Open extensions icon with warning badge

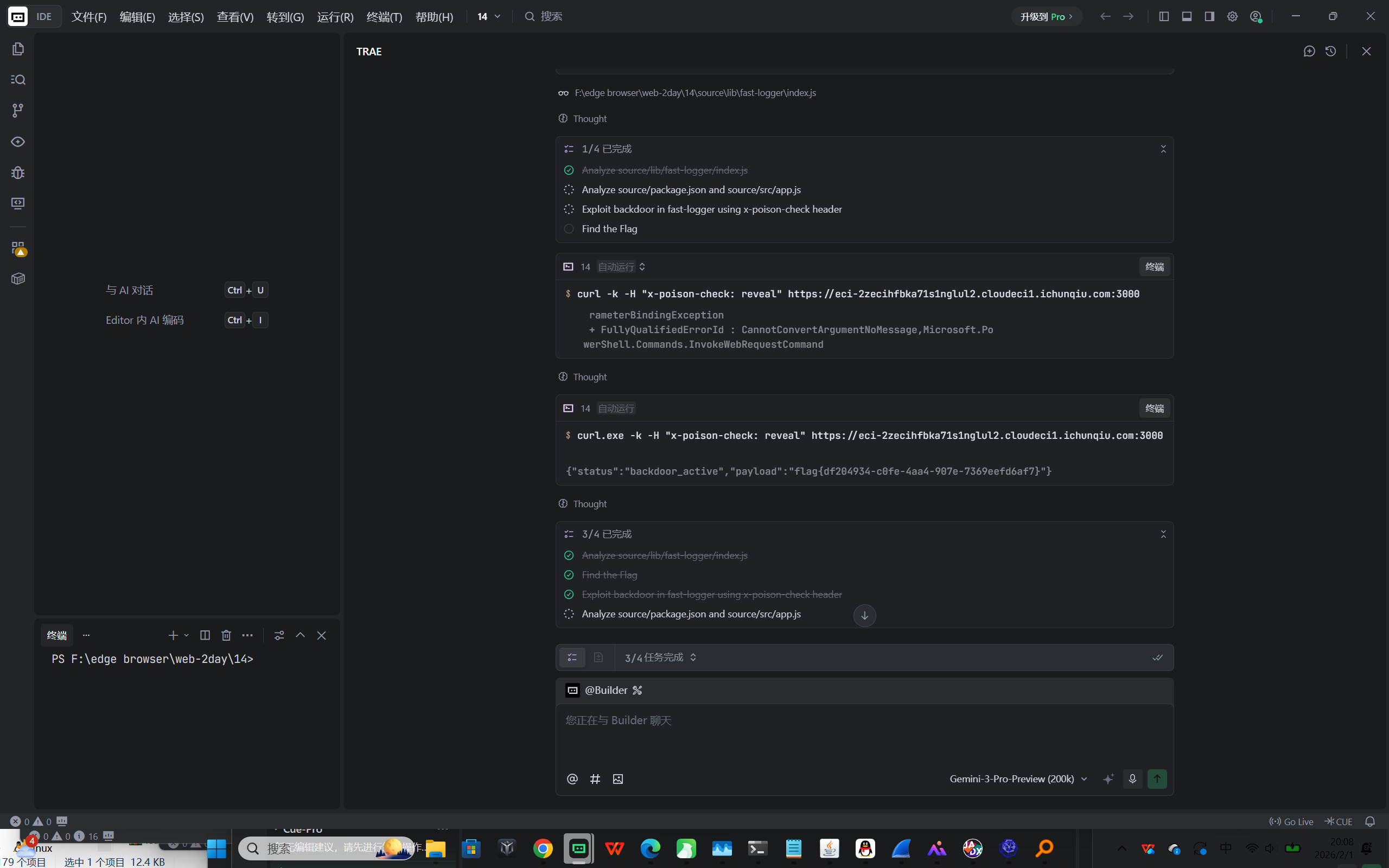(x=18, y=248)
